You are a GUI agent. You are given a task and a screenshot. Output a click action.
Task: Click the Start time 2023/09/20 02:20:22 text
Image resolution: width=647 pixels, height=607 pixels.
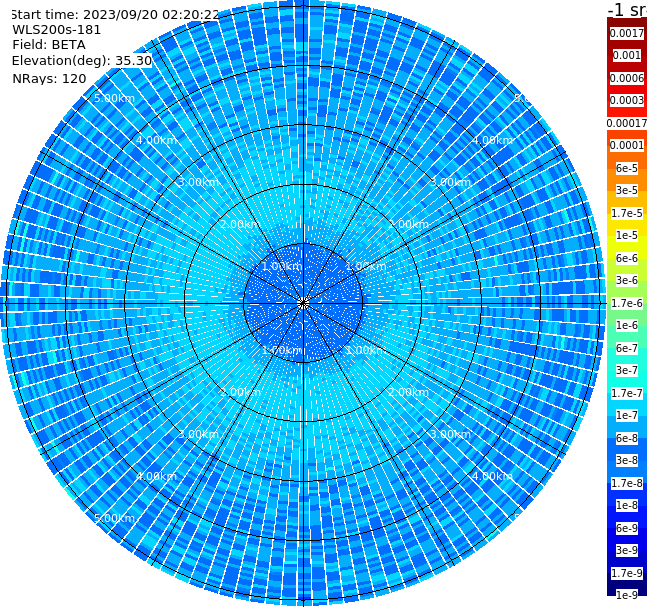(x=115, y=14)
